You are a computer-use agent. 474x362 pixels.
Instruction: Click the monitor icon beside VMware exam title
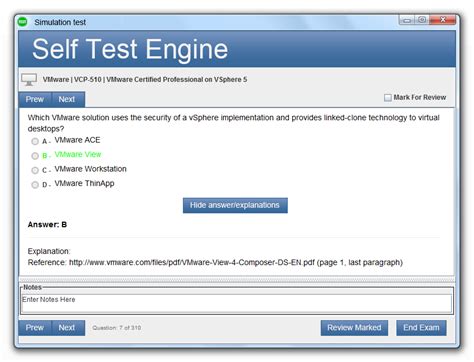click(x=29, y=80)
